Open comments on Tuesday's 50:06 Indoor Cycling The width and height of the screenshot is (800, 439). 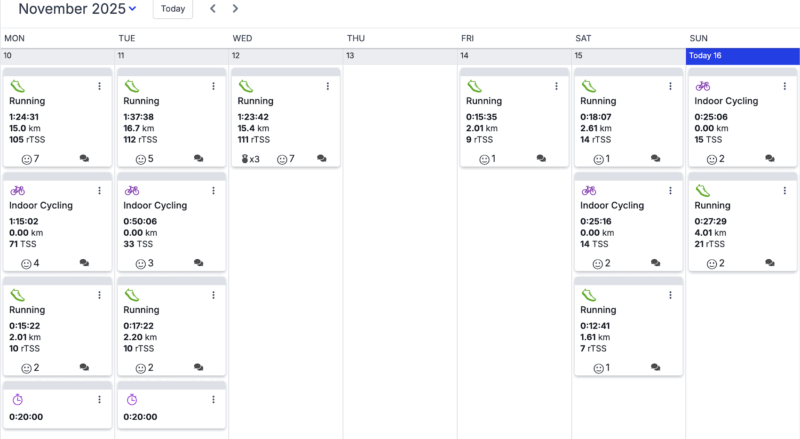click(x=198, y=263)
